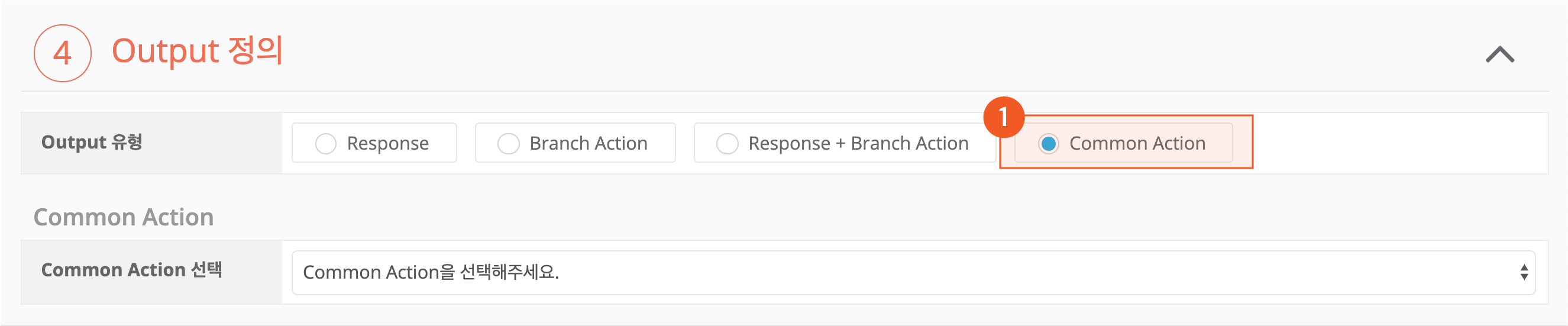1568x326 pixels.
Task: Click the "Response" option label text
Action: click(388, 144)
